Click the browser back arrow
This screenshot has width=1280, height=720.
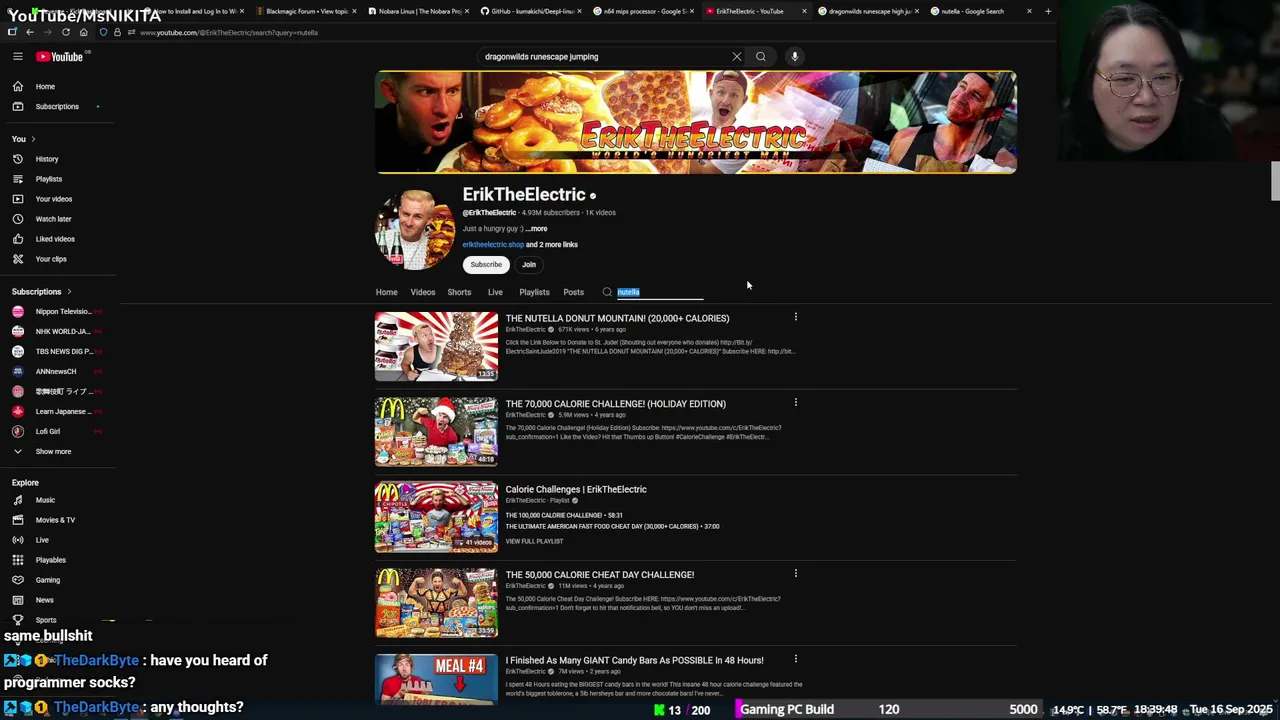(30, 32)
